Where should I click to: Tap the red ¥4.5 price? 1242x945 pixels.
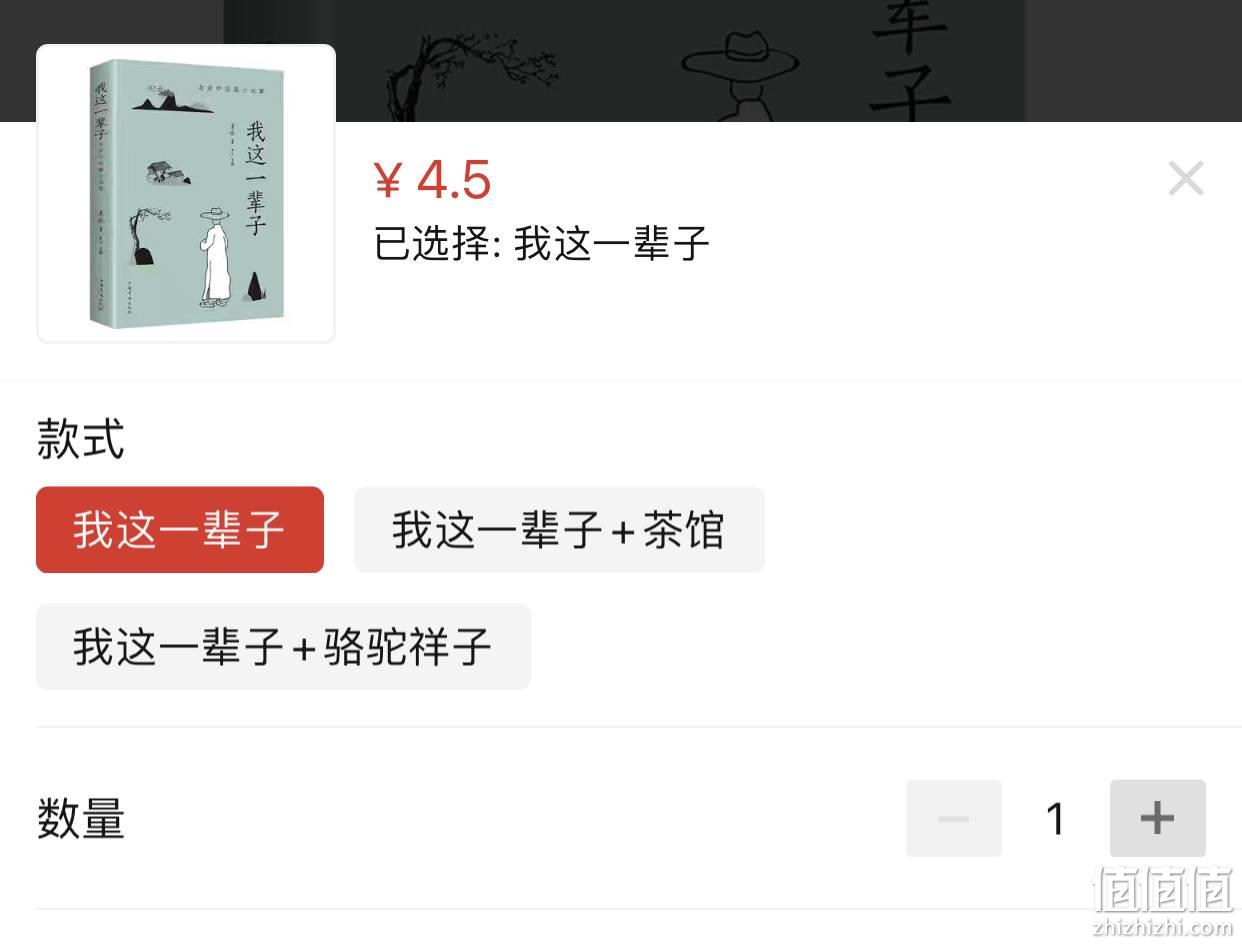432,180
